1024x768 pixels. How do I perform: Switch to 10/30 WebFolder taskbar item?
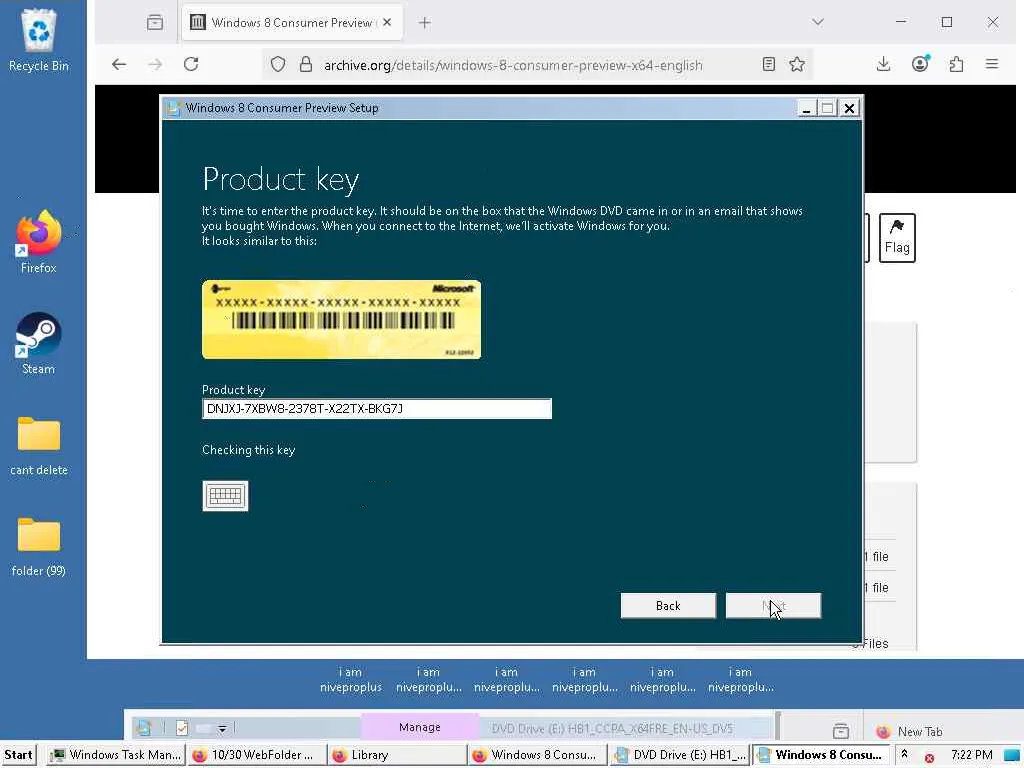click(255, 755)
